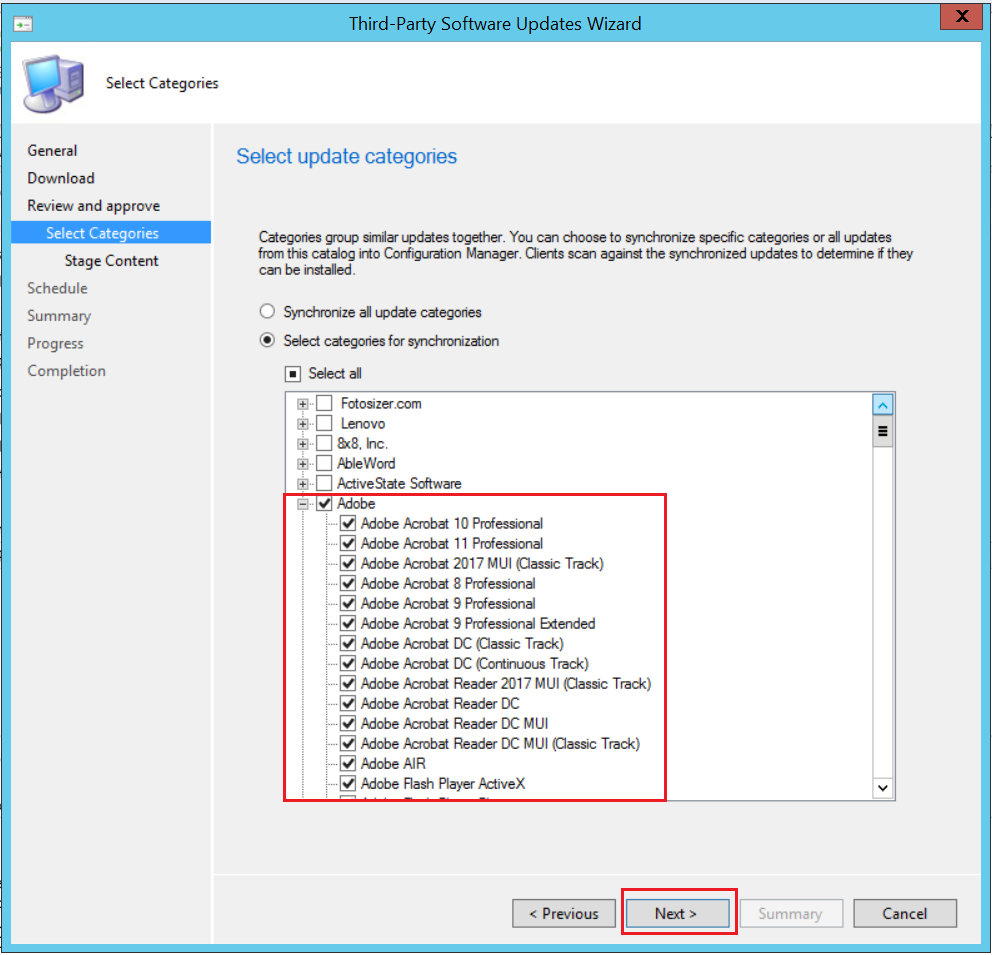Screen dimensions: 992x955
Task: Uncheck Adobe Acrobat 9 Professional checkbox
Action: point(348,603)
